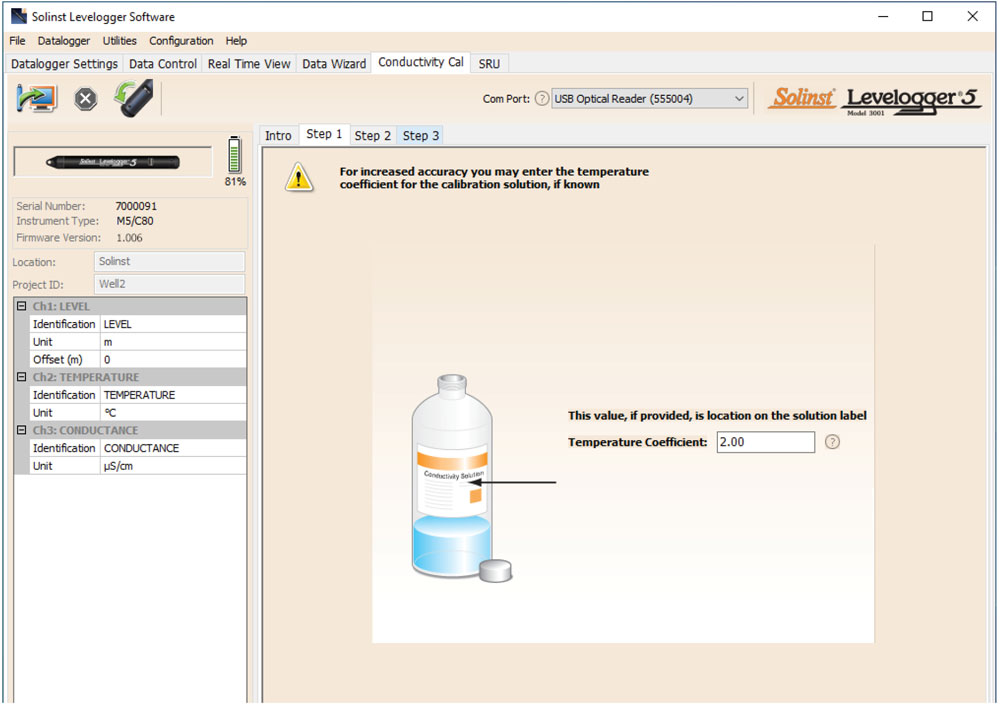1000x705 pixels.
Task: Click the retrieve settings from Levelogger icon
Action: 37,99
